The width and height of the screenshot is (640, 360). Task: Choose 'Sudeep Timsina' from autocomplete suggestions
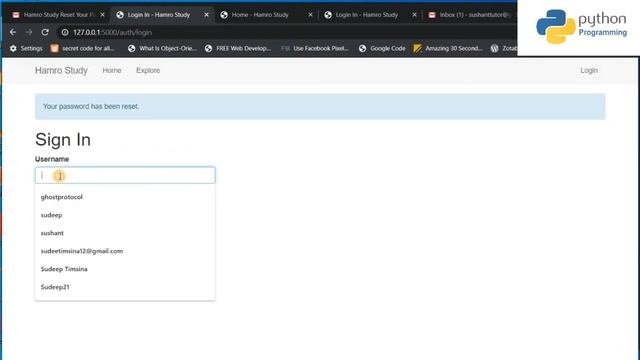click(x=125, y=269)
